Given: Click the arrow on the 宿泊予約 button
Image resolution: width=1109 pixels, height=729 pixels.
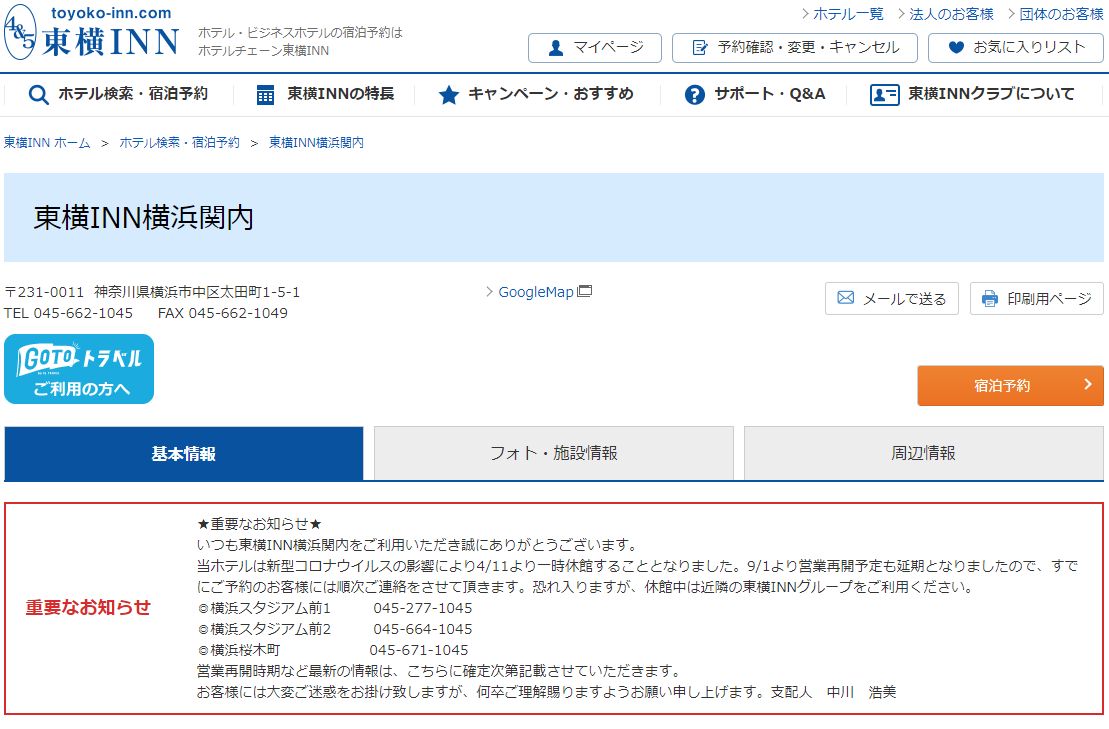Looking at the screenshot, I should [x=1088, y=384].
